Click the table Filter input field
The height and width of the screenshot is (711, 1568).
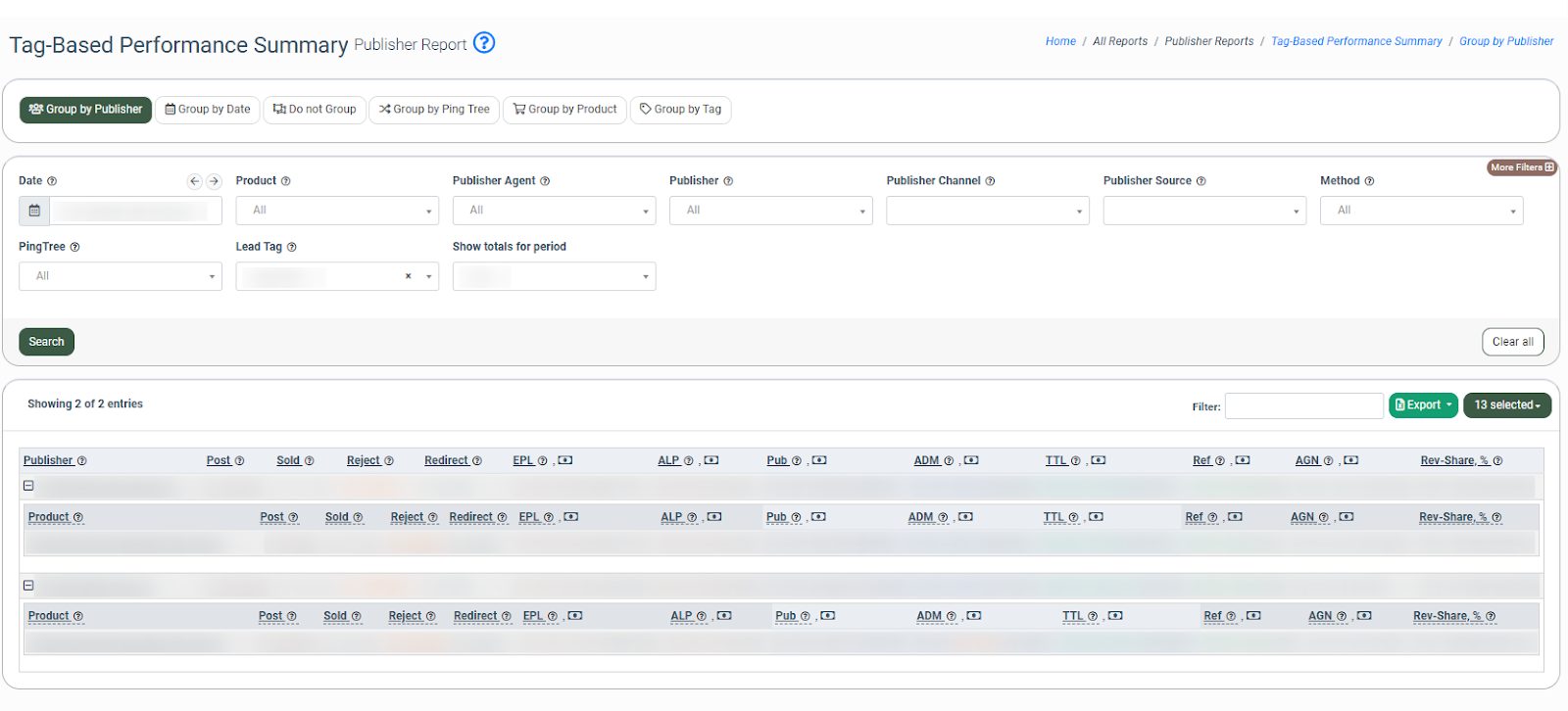(x=1303, y=405)
